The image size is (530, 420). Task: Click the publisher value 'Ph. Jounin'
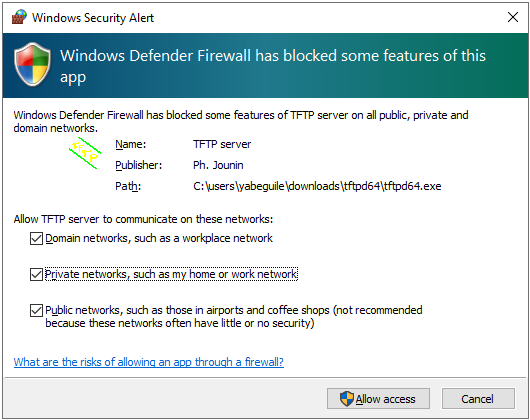click(x=218, y=165)
